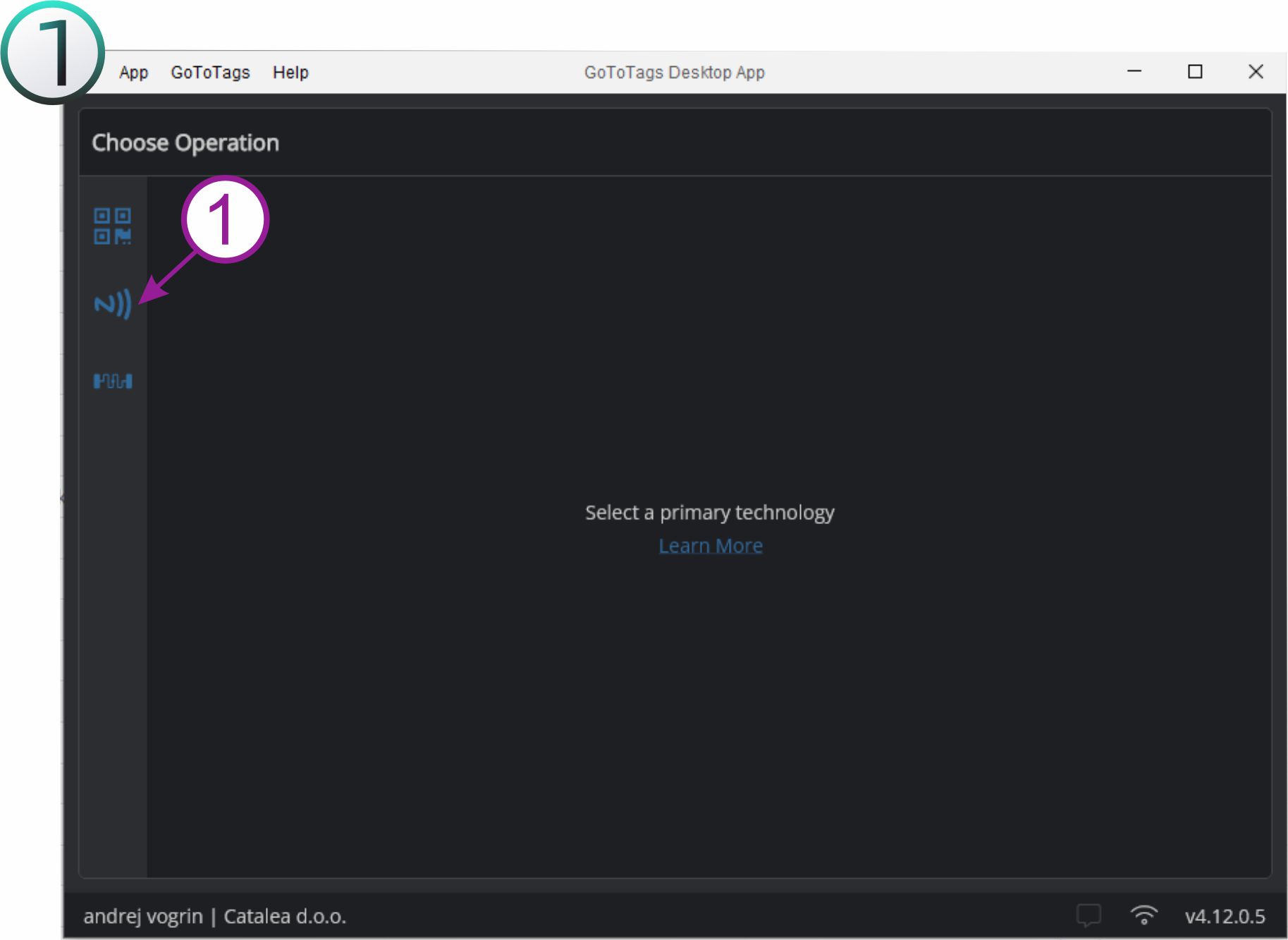
Task: Click the Choose Operation panel header
Action: coord(185,143)
